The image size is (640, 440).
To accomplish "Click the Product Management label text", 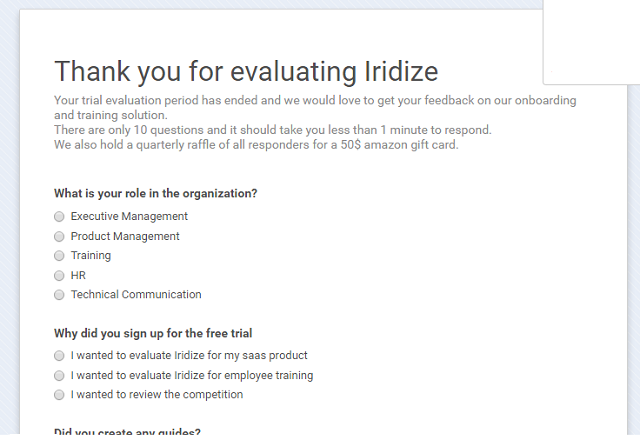I will tap(125, 236).
